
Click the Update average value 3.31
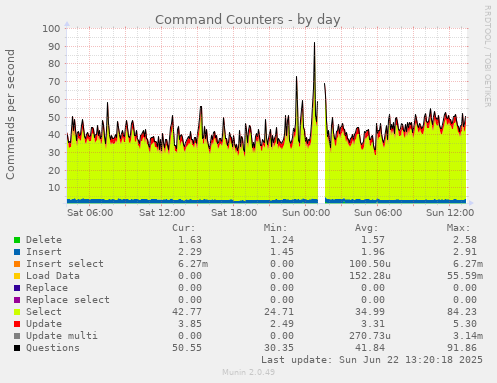tap(373, 324)
